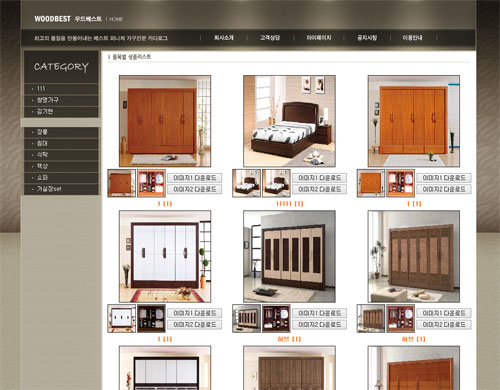Open the 고객상담 menu item

pos(270,38)
